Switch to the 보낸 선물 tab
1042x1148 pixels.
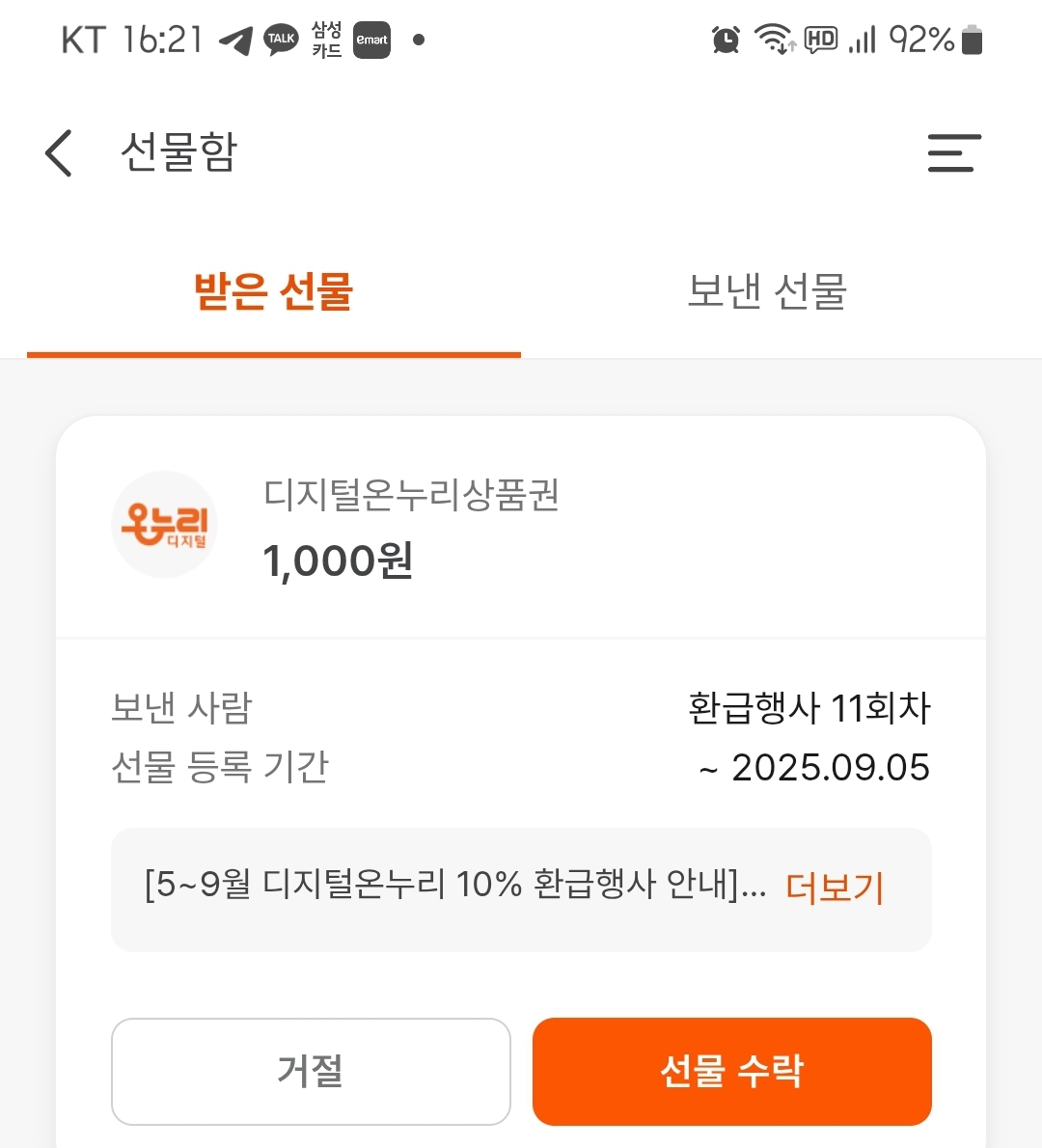[767, 291]
